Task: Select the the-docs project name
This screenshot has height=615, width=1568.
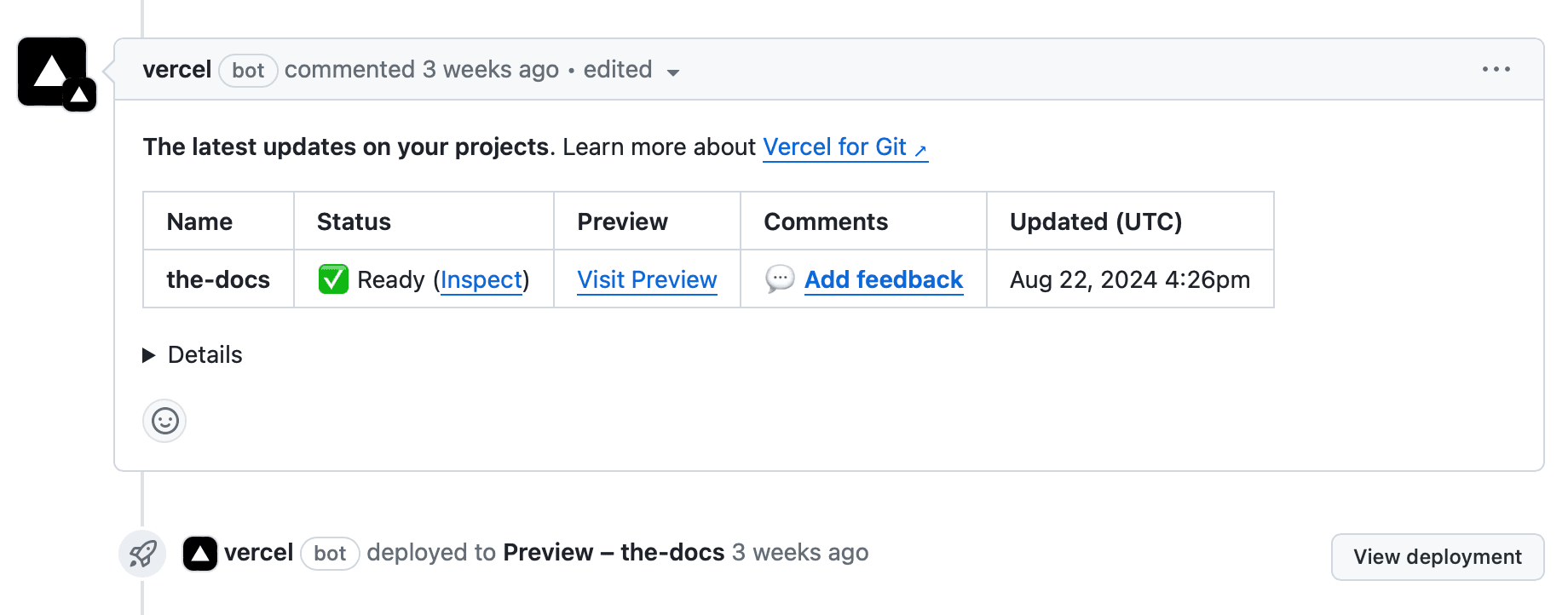Action: (x=217, y=279)
